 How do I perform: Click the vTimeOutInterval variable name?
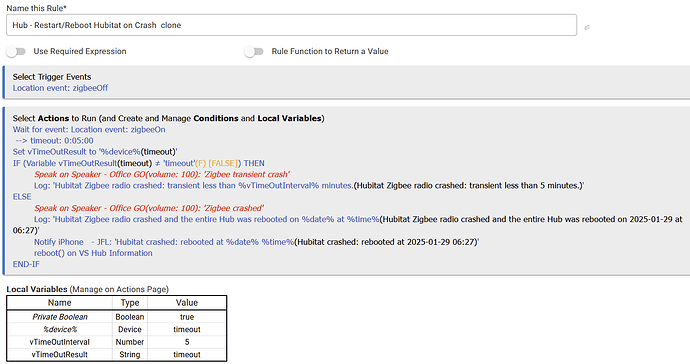coord(60,342)
